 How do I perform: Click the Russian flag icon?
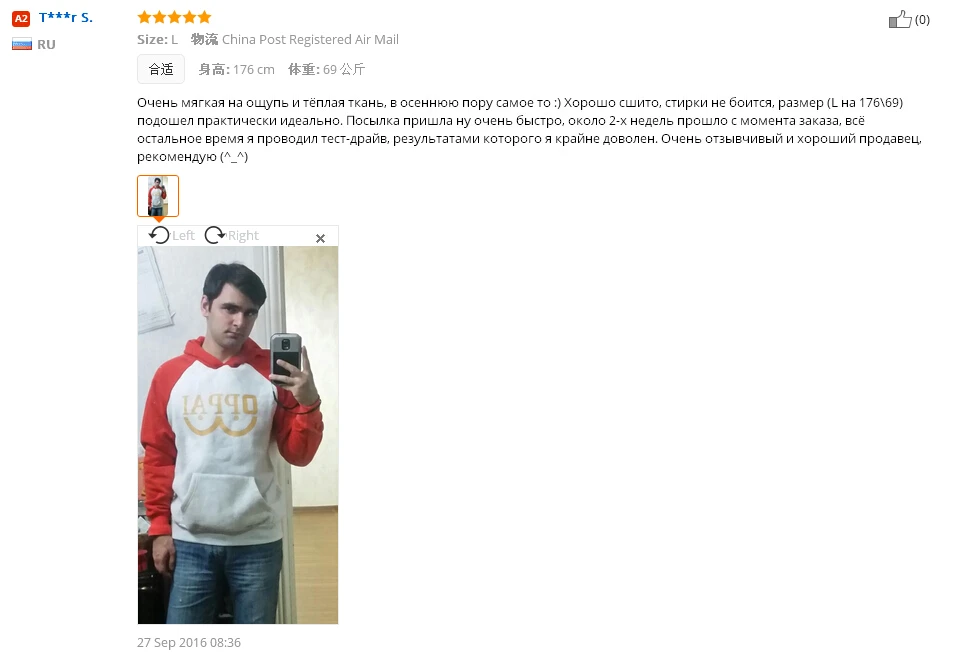pos(22,44)
